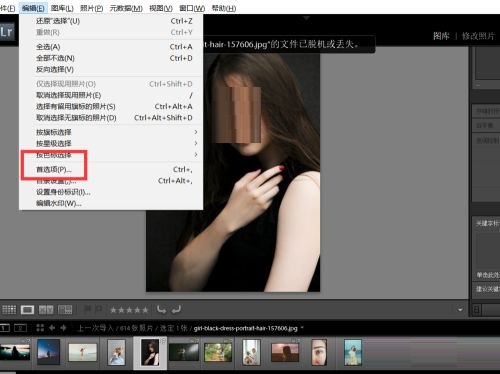This screenshot has width=500, height=374.
Task: Open toolbar content dropdown arrow
Action: [x=460, y=310]
